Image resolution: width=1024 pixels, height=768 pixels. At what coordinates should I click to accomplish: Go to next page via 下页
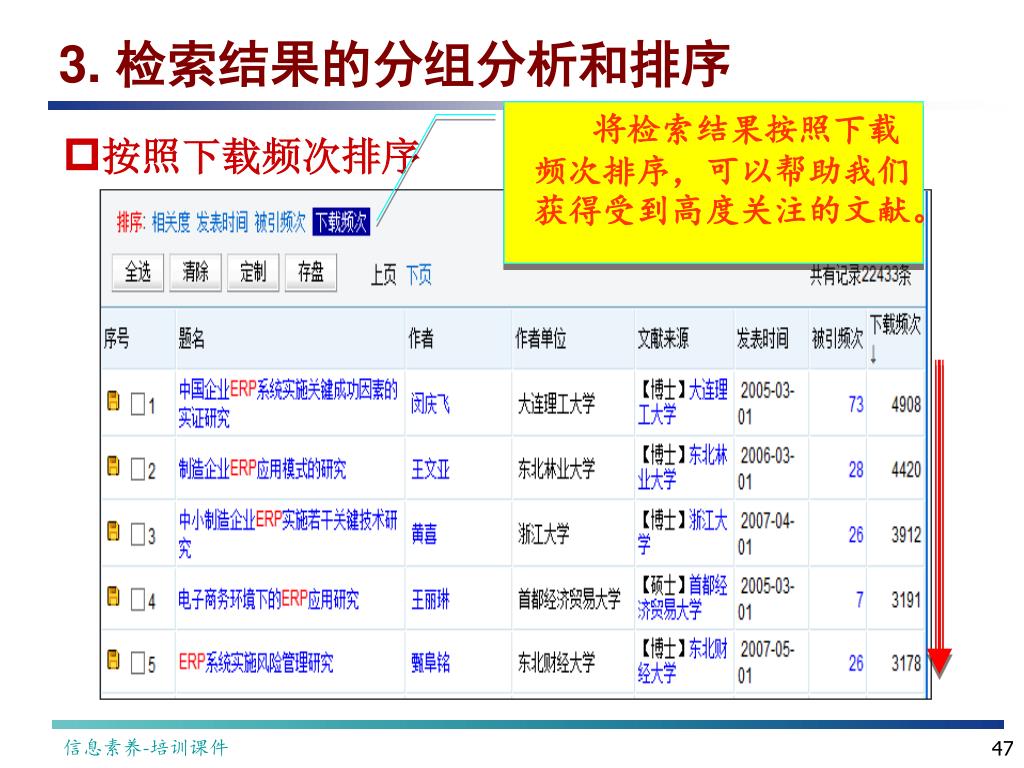pos(419,275)
